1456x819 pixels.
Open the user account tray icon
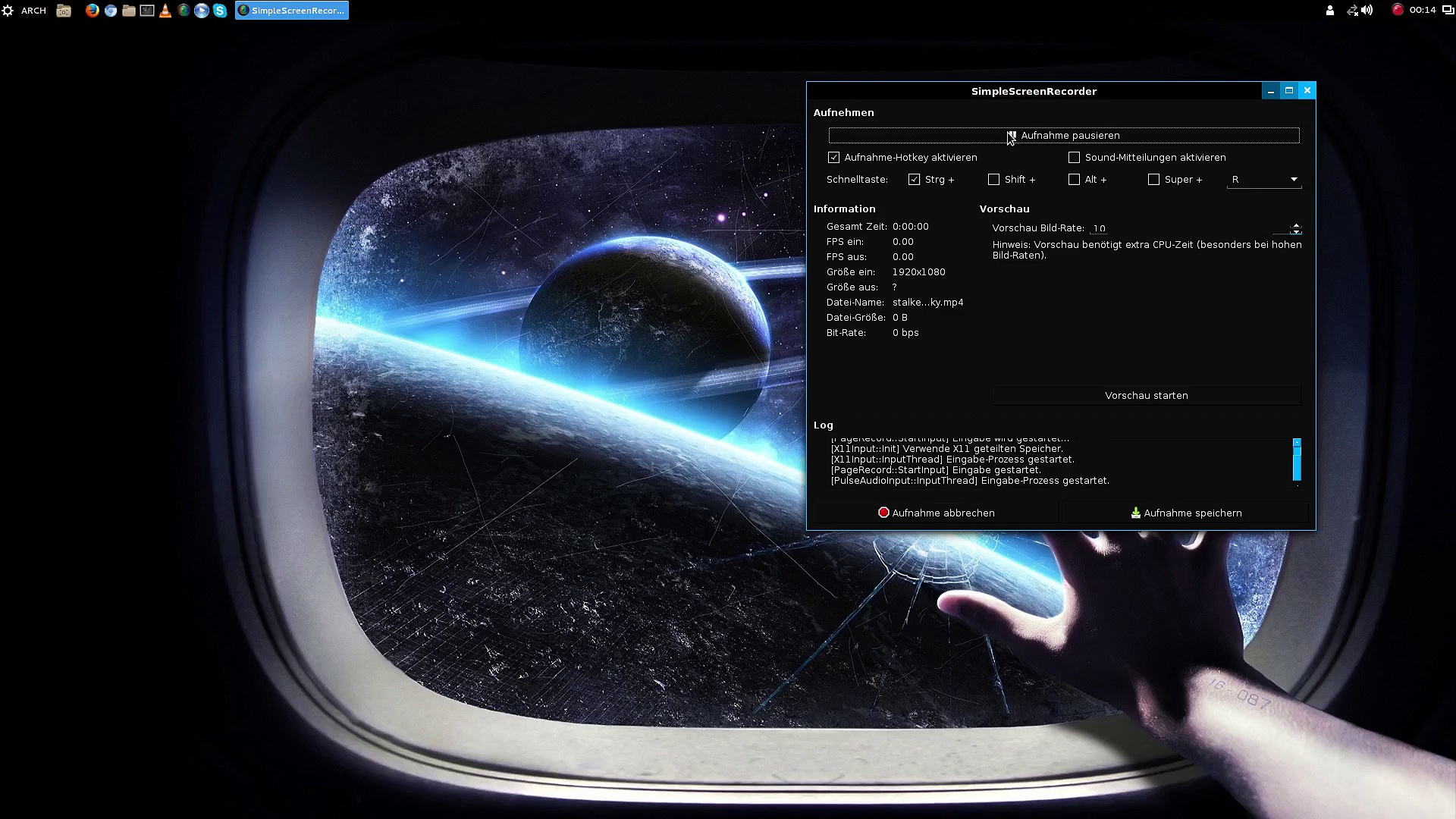[1329, 10]
